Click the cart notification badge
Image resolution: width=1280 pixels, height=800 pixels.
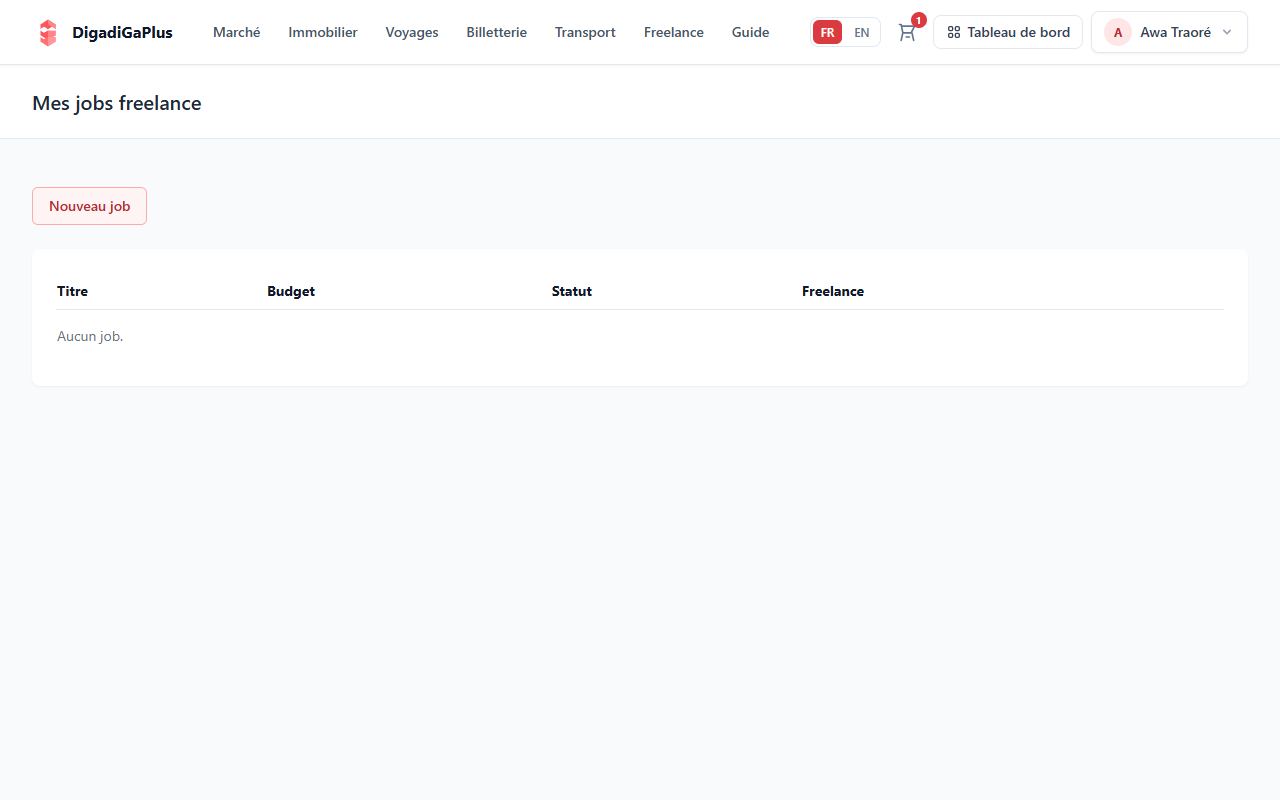[918, 20]
